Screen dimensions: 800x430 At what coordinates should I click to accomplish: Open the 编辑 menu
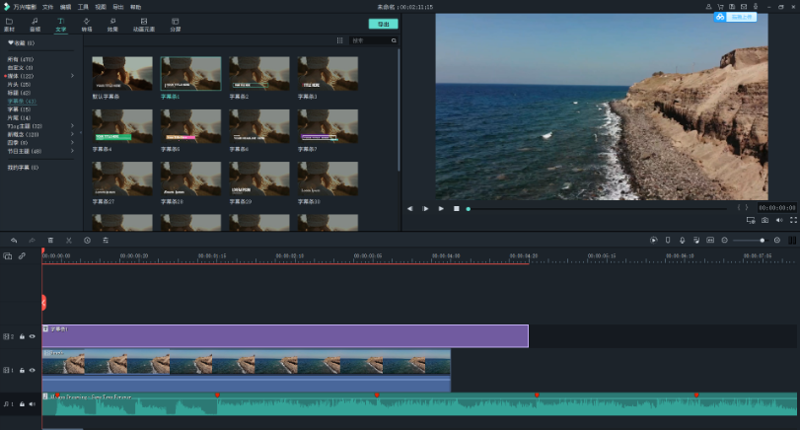point(65,7)
